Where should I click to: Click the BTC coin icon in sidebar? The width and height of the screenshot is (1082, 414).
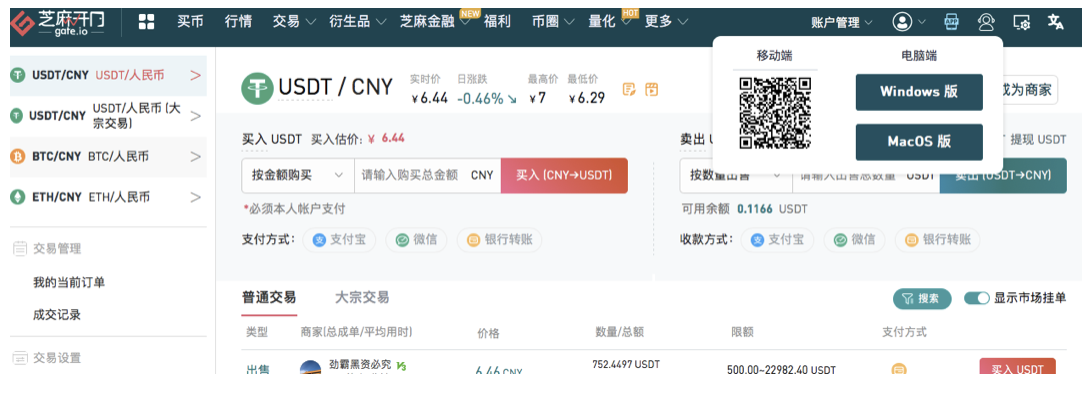pyautogui.click(x=17, y=157)
